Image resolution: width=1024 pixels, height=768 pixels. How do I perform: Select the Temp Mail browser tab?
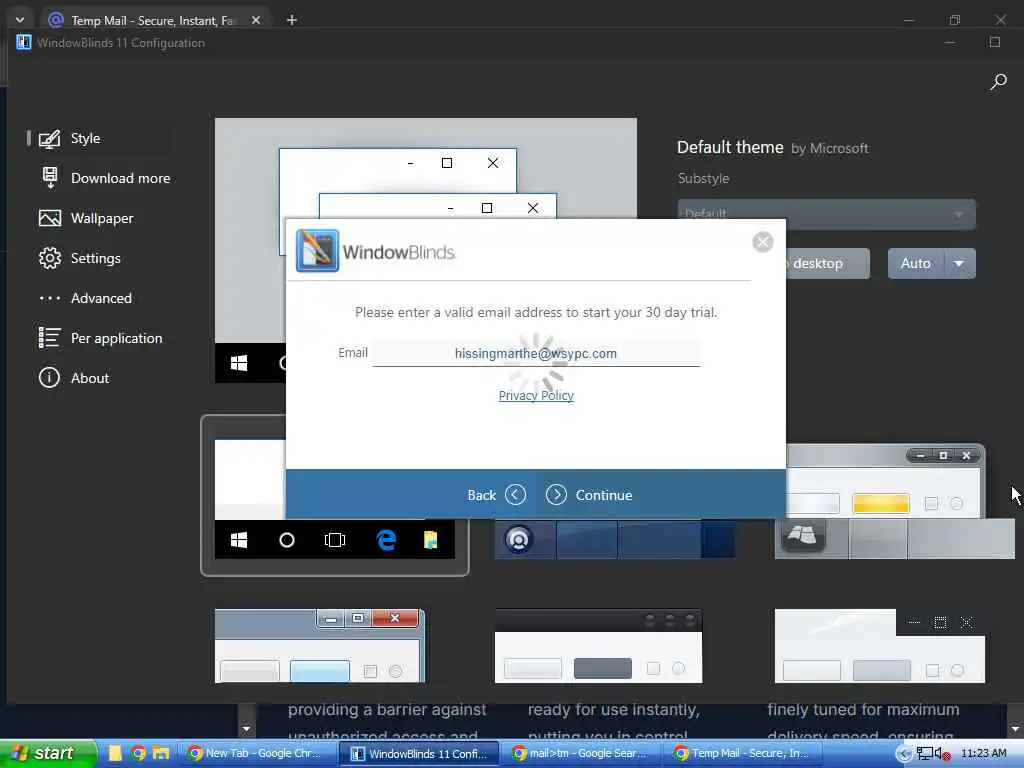click(153, 20)
